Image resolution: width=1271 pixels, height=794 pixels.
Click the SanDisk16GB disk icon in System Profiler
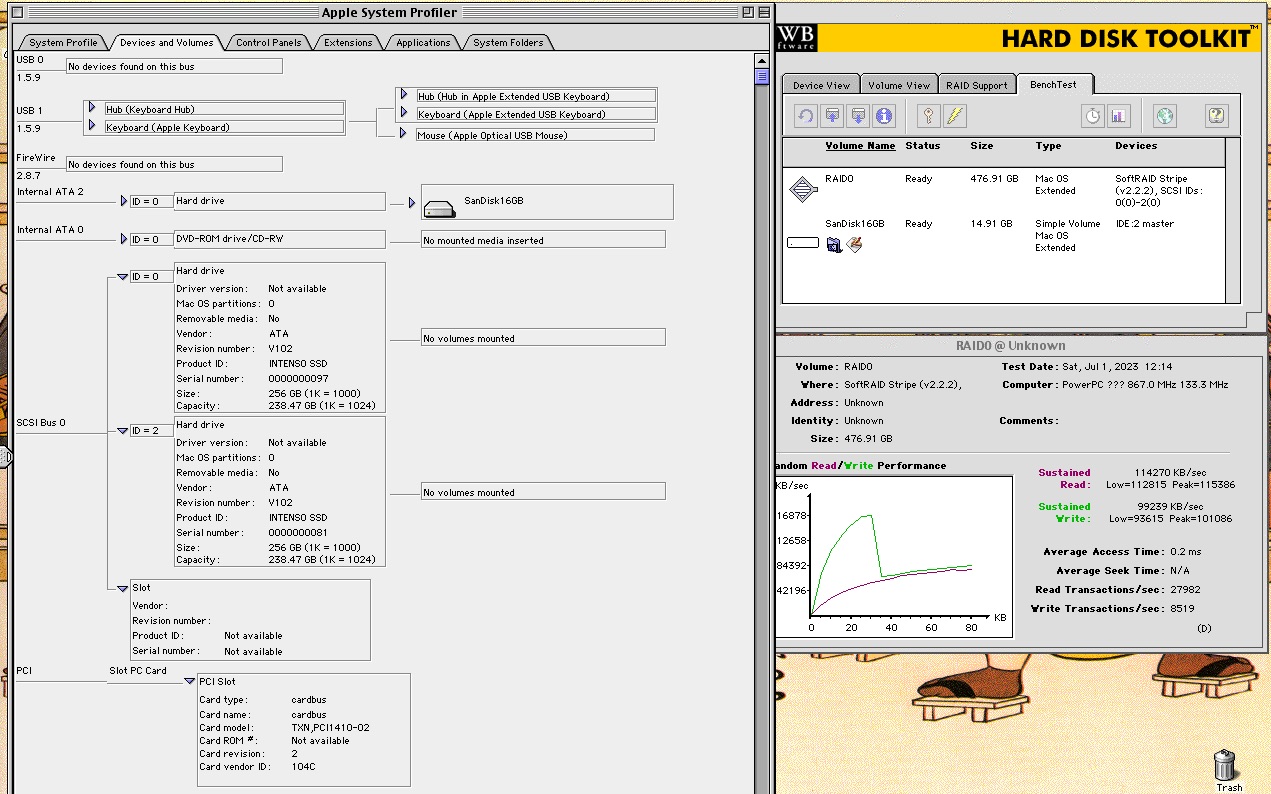click(x=439, y=208)
